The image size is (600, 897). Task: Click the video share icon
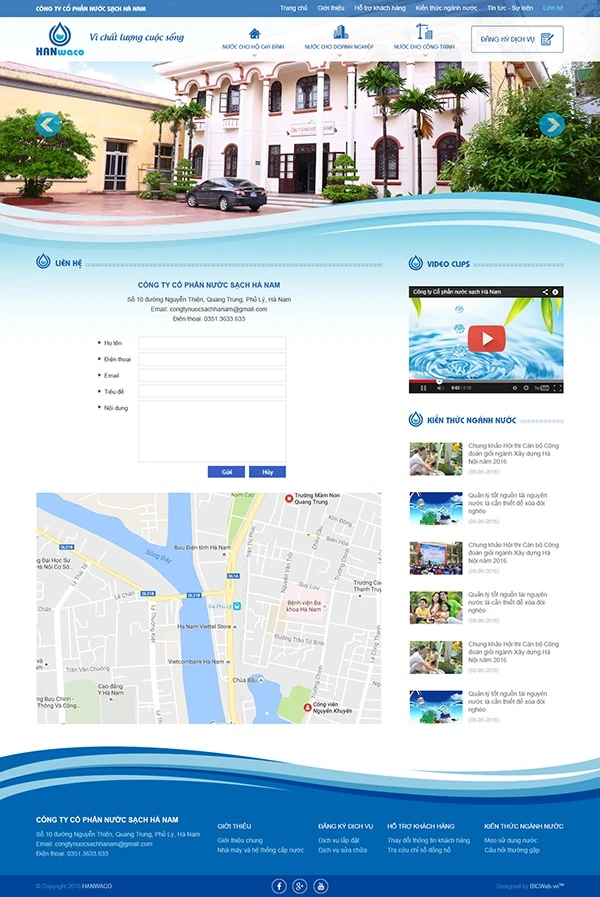tap(545, 292)
